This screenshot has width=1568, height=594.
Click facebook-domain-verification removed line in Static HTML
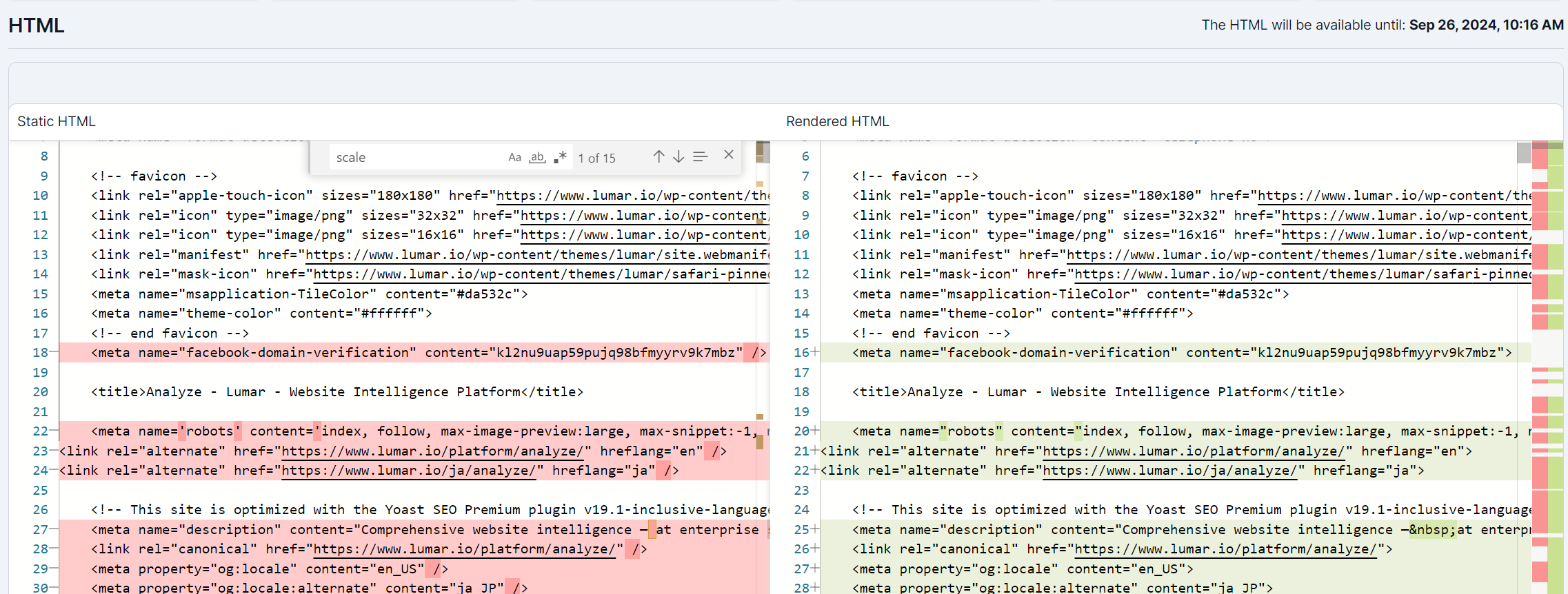coord(414,353)
